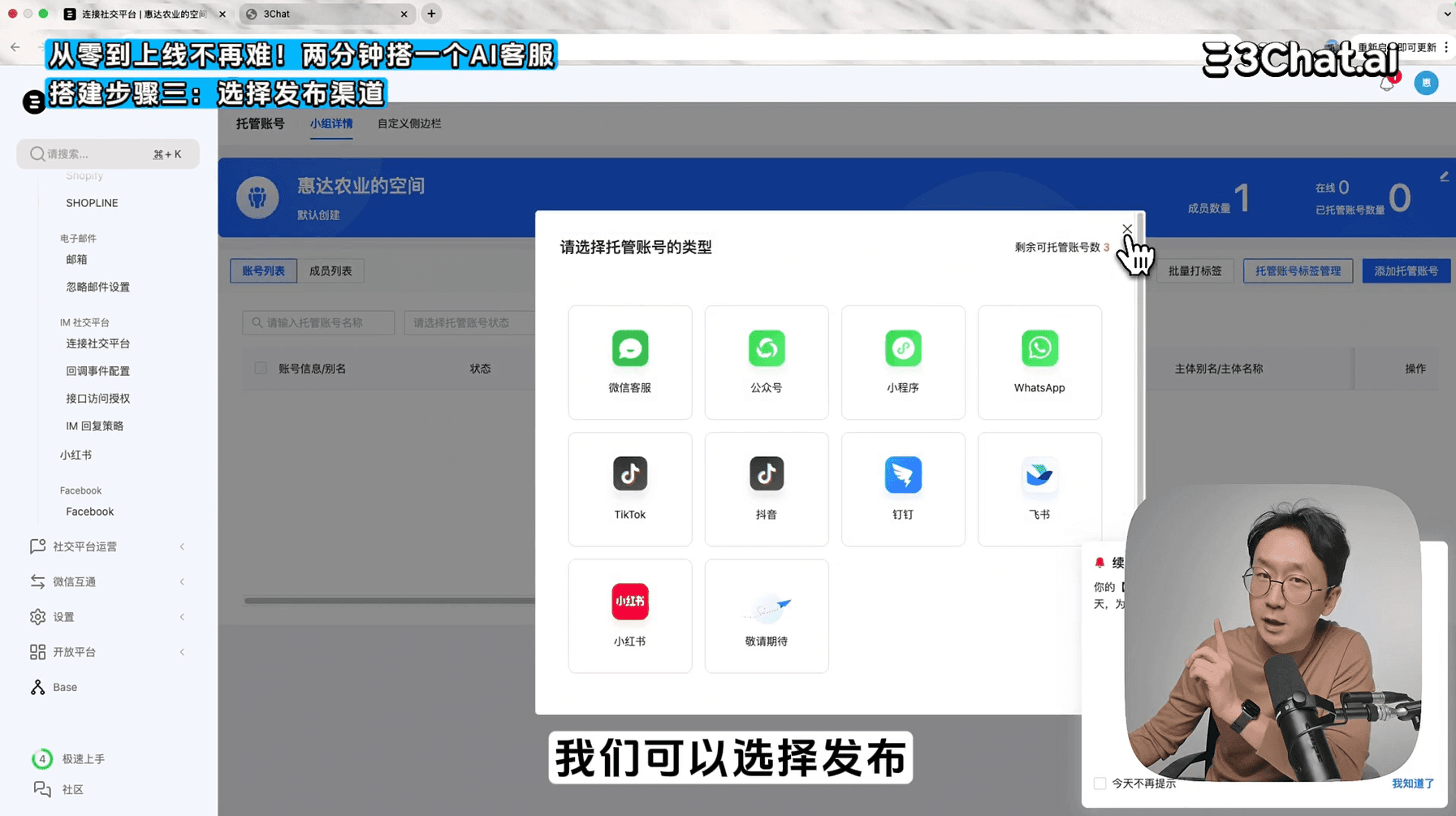Screen dimensions: 1456x816
Task: Open a new browser tab
Action: pyautogui.click(x=431, y=14)
